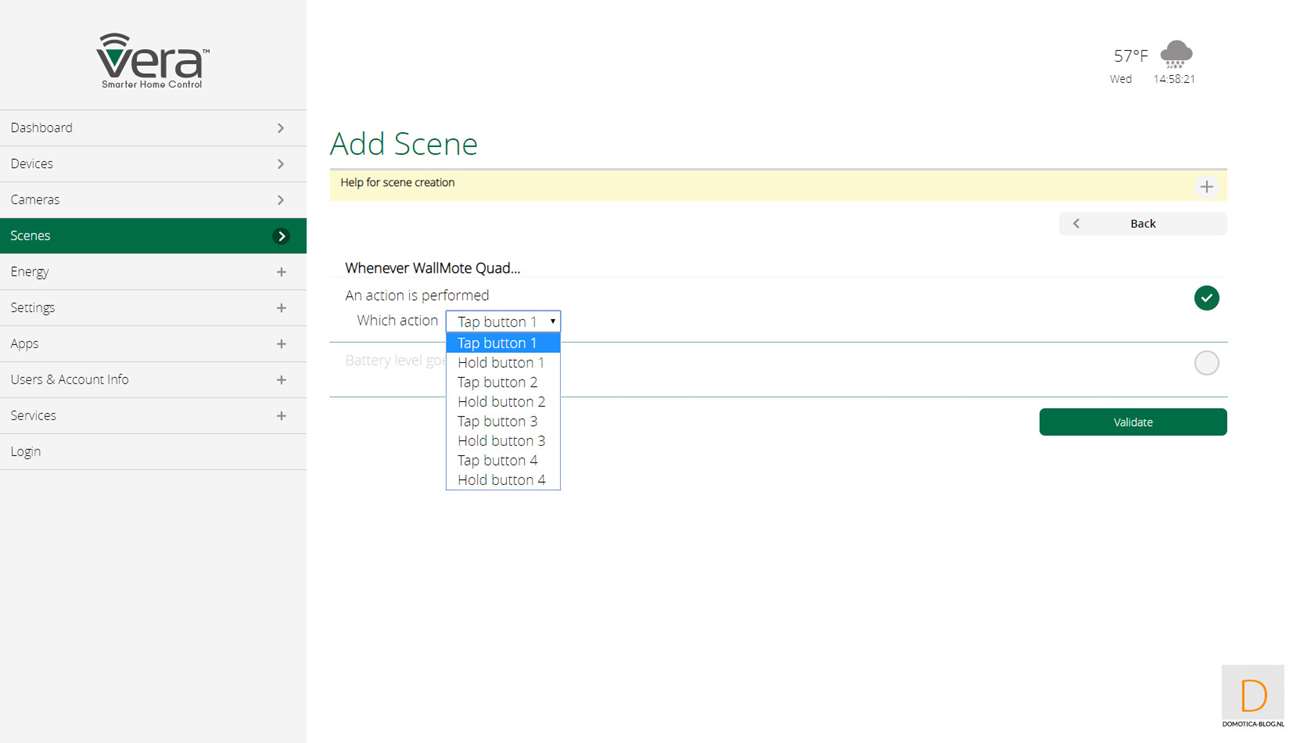
Task: Go Back to the previous step
Action: tap(1142, 224)
